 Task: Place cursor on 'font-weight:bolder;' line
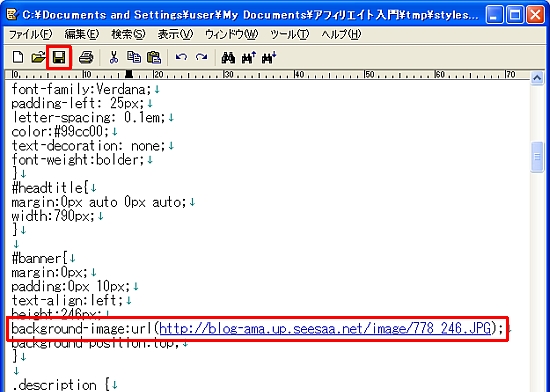pyautogui.click(x=78, y=160)
